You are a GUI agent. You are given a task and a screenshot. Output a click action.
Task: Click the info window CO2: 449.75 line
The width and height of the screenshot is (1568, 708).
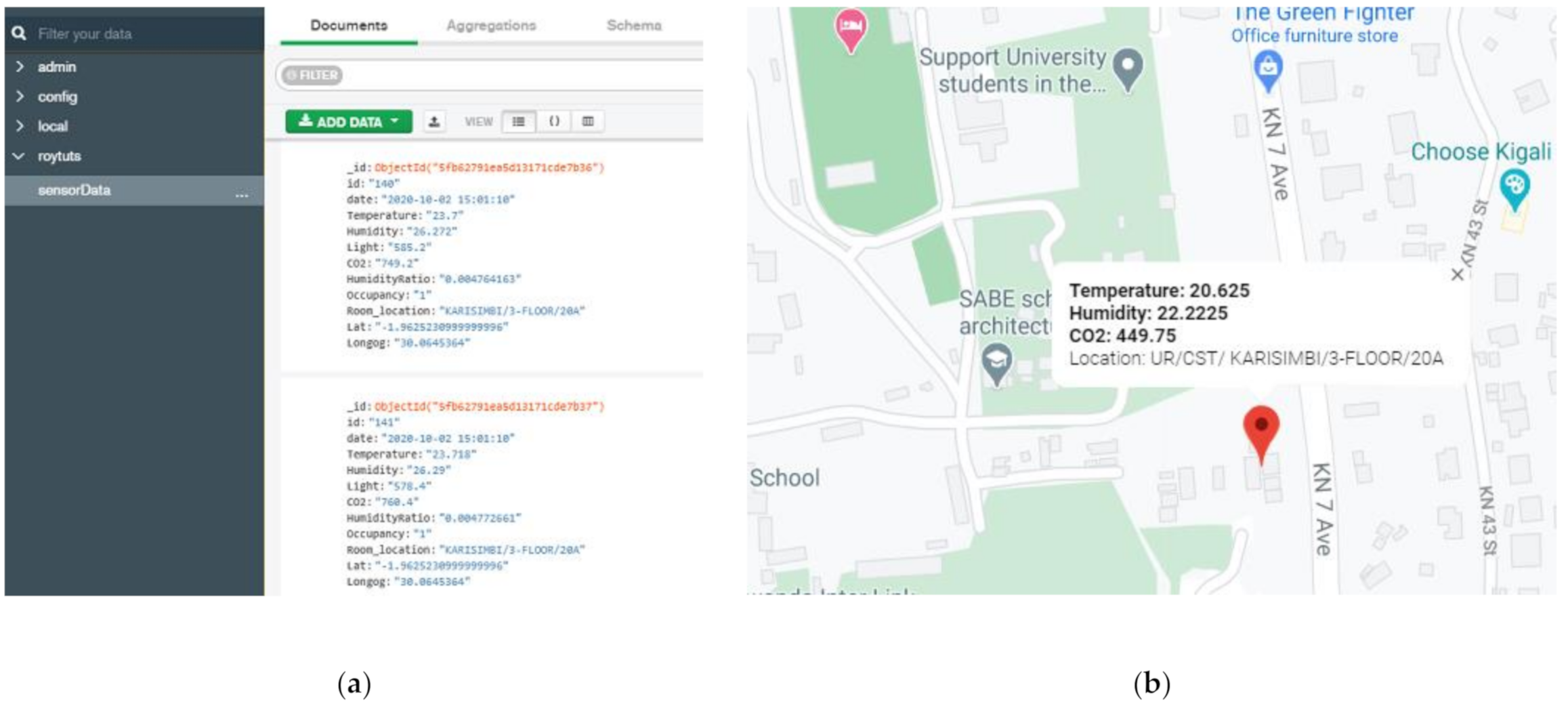(x=1122, y=335)
